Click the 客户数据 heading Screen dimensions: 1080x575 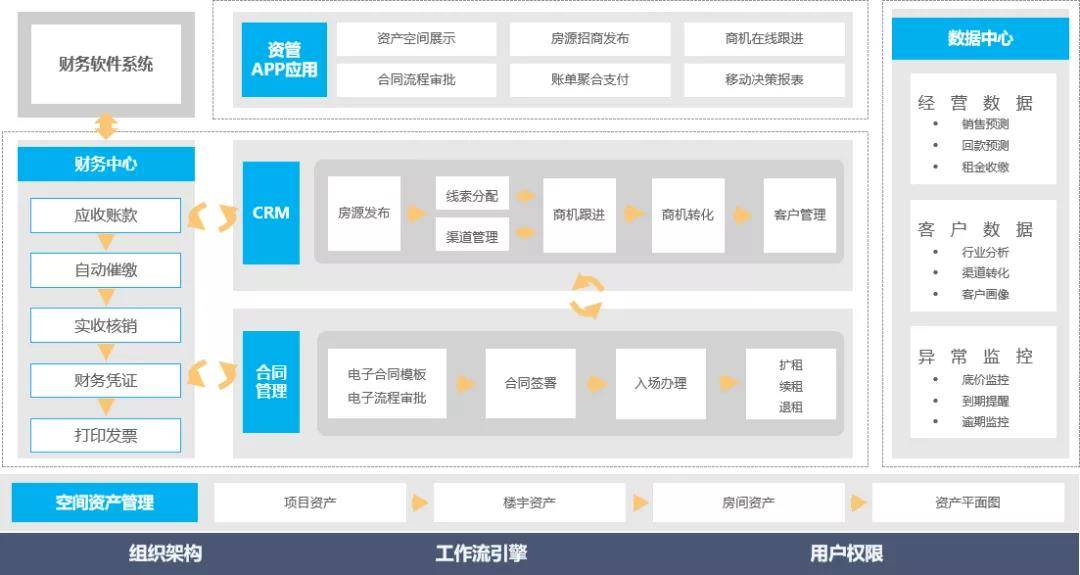[x=975, y=229]
